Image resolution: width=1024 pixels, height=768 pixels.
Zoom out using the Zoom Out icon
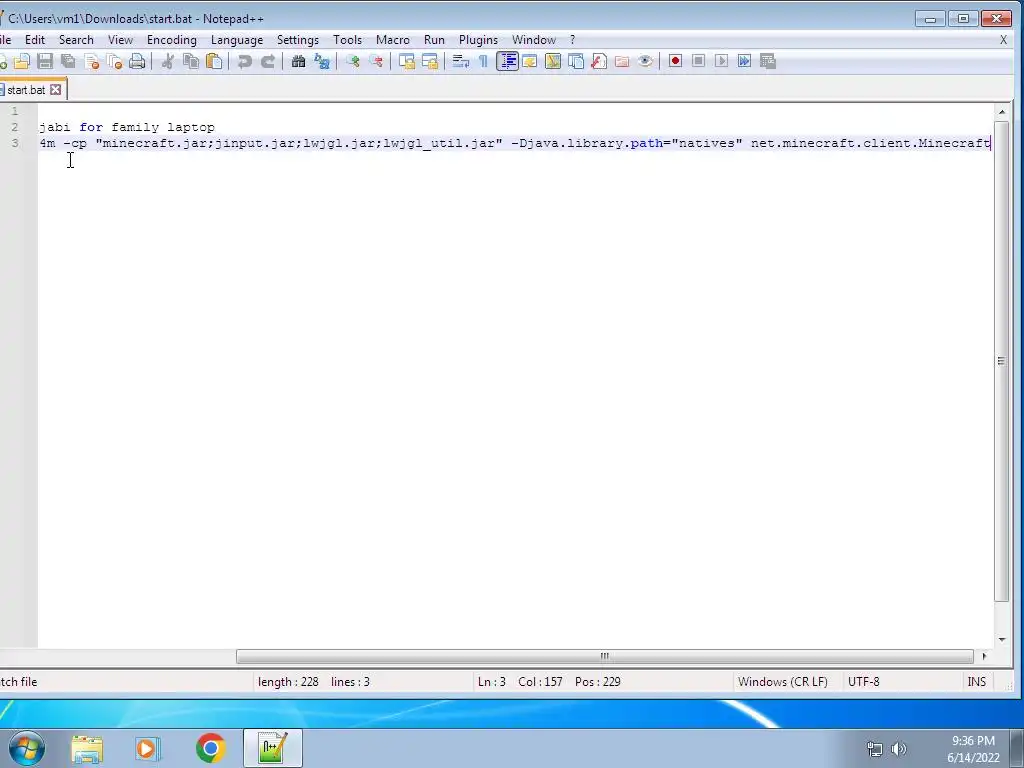376,61
